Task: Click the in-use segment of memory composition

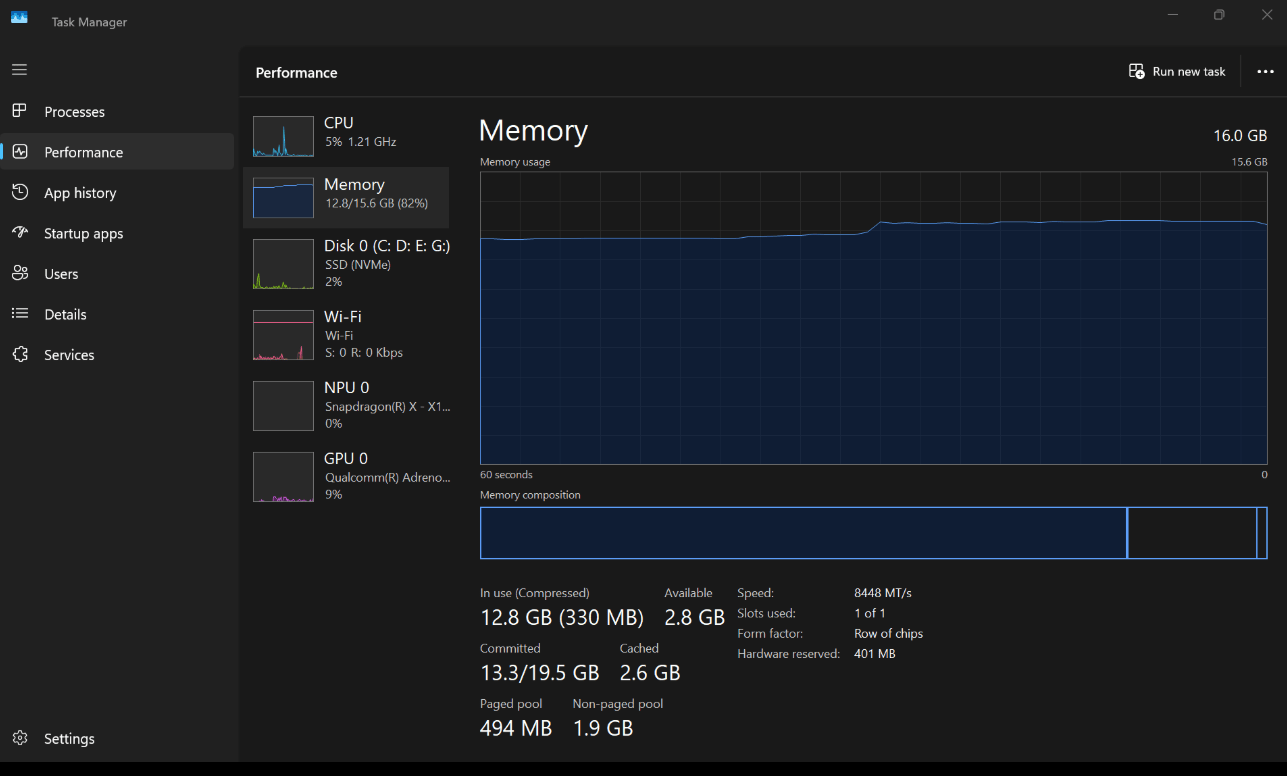Action: tap(803, 533)
